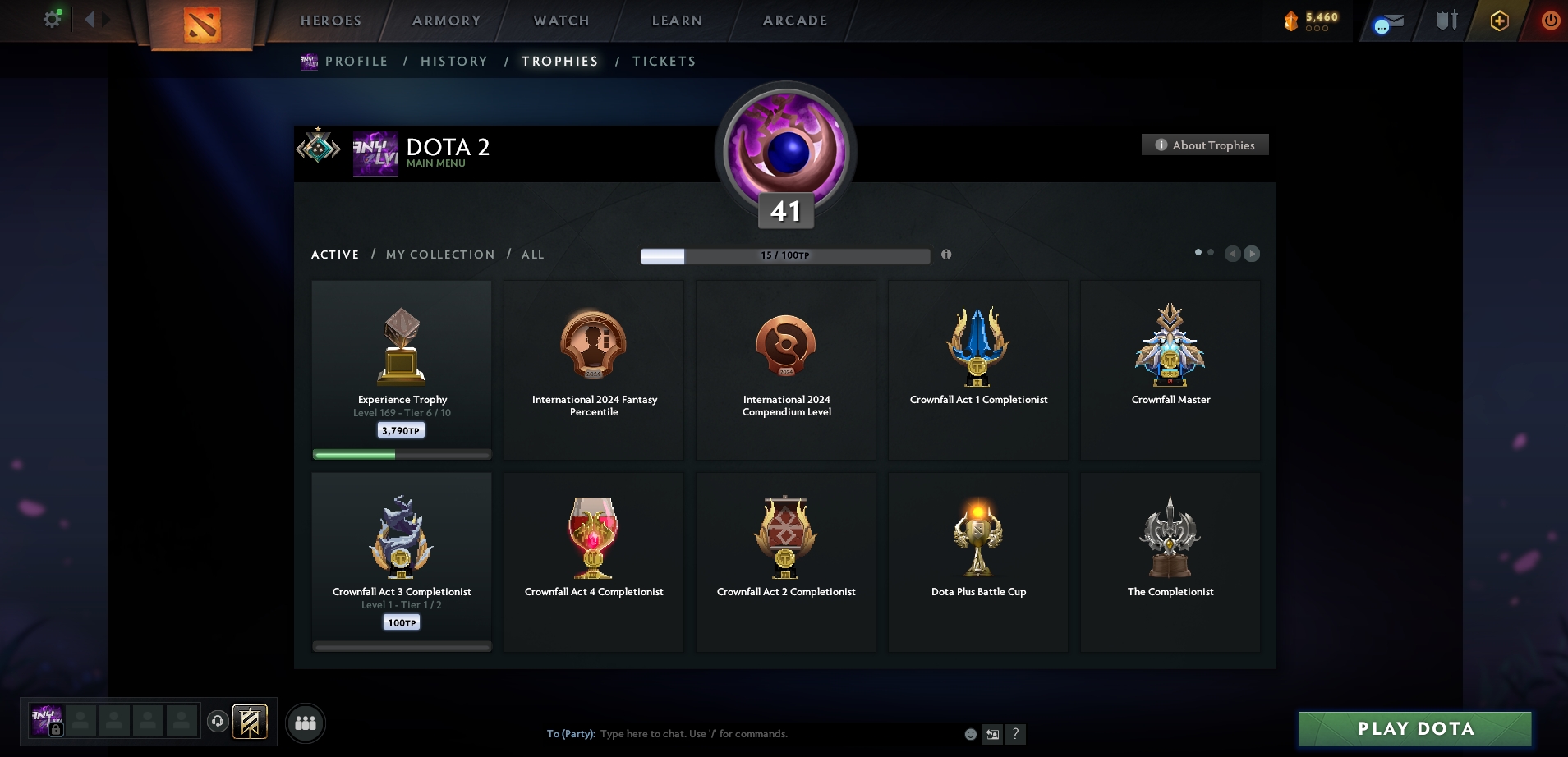Switch to the My Collection tab
Image resolution: width=1568 pixels, height=757 pixels.
pyautogui.click(x=440, y=255)
